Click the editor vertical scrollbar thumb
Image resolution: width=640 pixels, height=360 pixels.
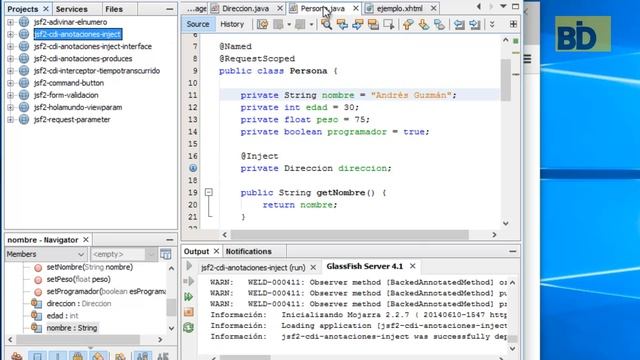pyautogui.click(x=506, y=80)
